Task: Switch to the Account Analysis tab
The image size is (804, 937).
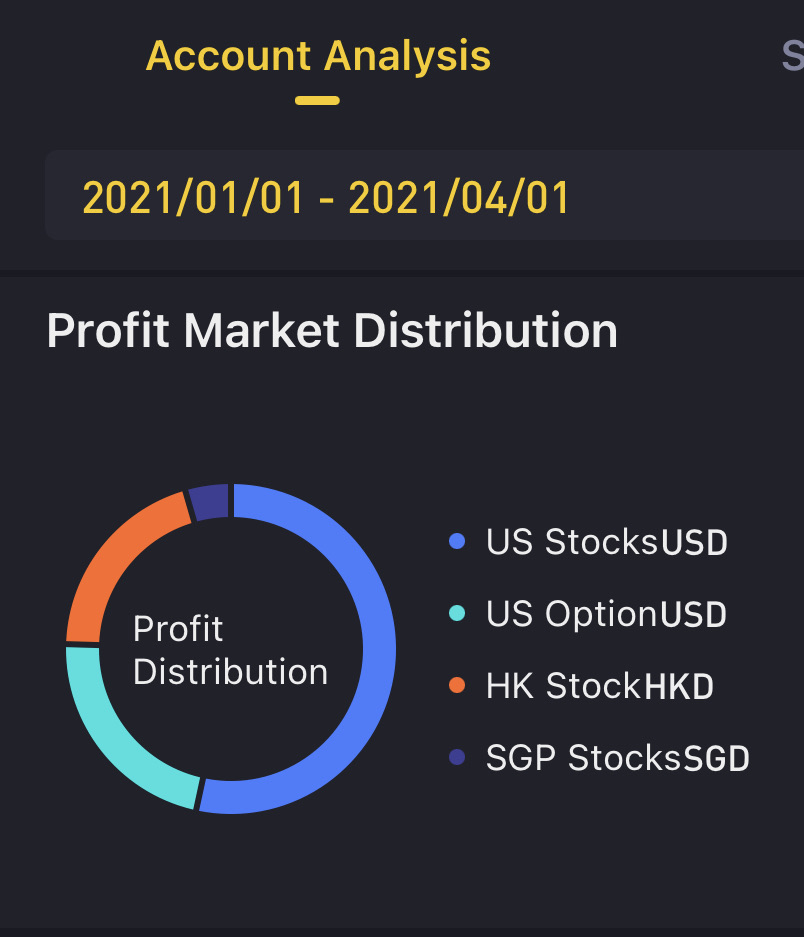Action: [318, 56]
